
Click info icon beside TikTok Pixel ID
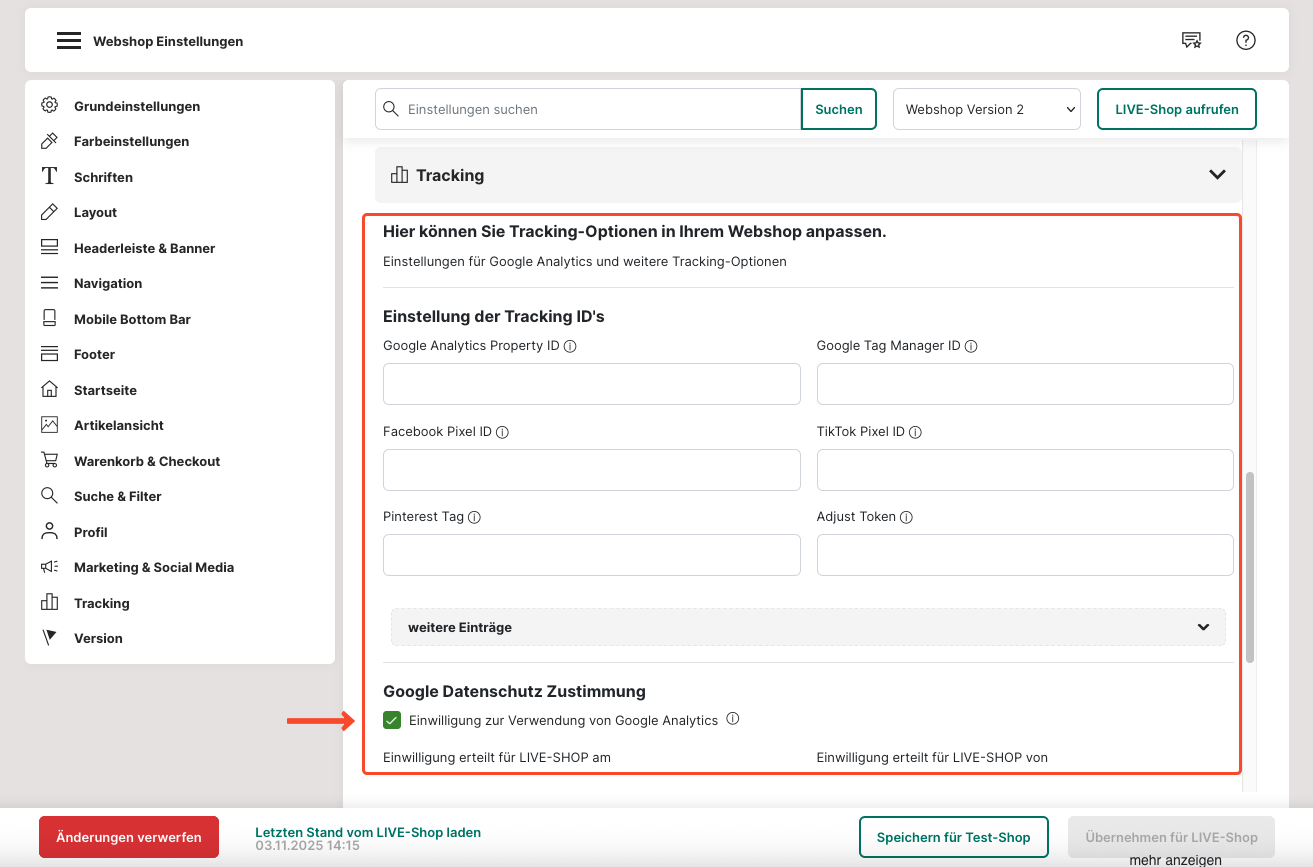pyautogui.click(x=915, y=432)
